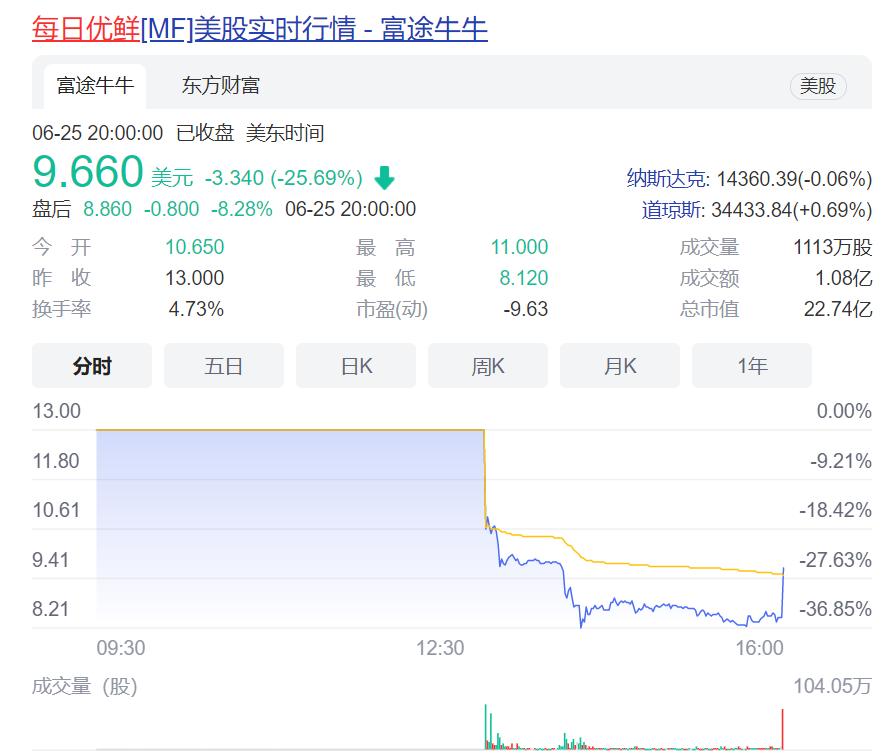Click the 市盈(动) value -9.63
This screenshot has height=755, width=893.
click(526, 309)
